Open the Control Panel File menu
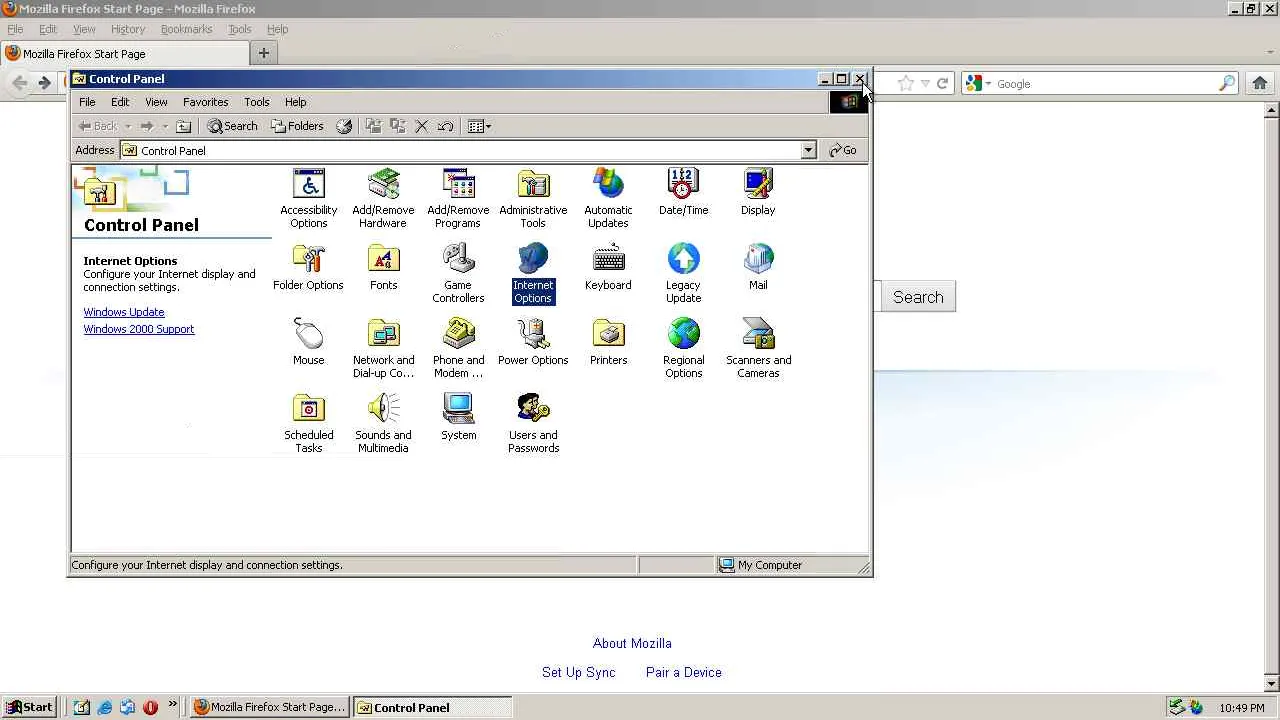Screen dimensions: 1280x720 coord(87,102)
